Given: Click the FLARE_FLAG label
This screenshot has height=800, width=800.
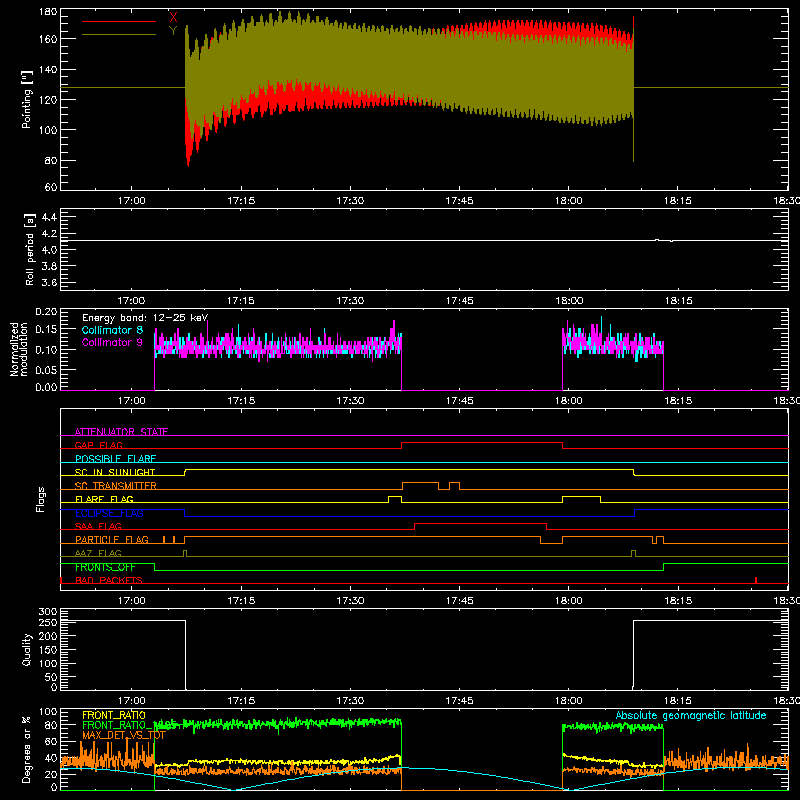Looking at the screenshot, I should pyautogui.click(x=104, y=499).
